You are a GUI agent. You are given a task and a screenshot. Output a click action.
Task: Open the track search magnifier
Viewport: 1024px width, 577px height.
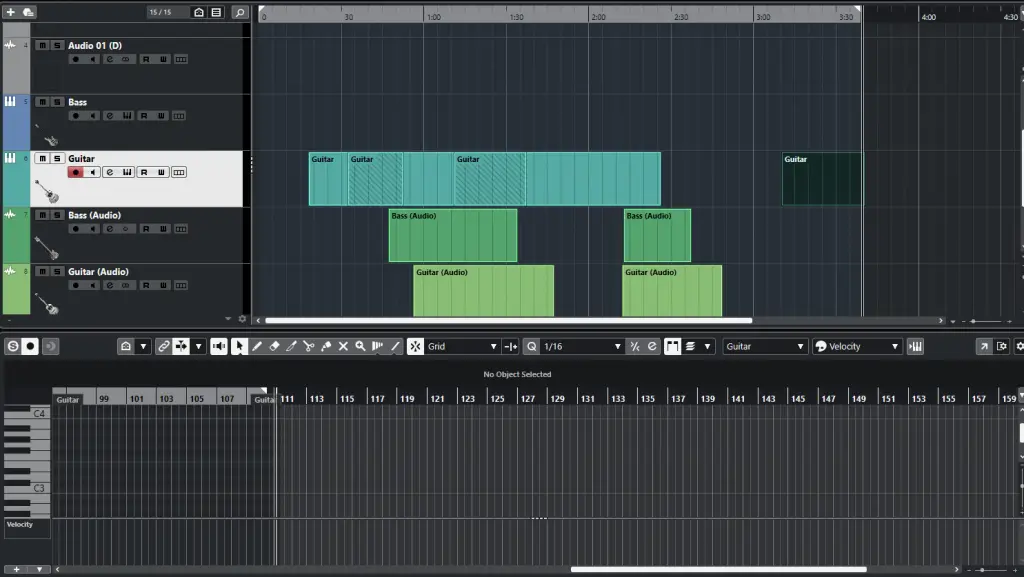tap(240, 12)
